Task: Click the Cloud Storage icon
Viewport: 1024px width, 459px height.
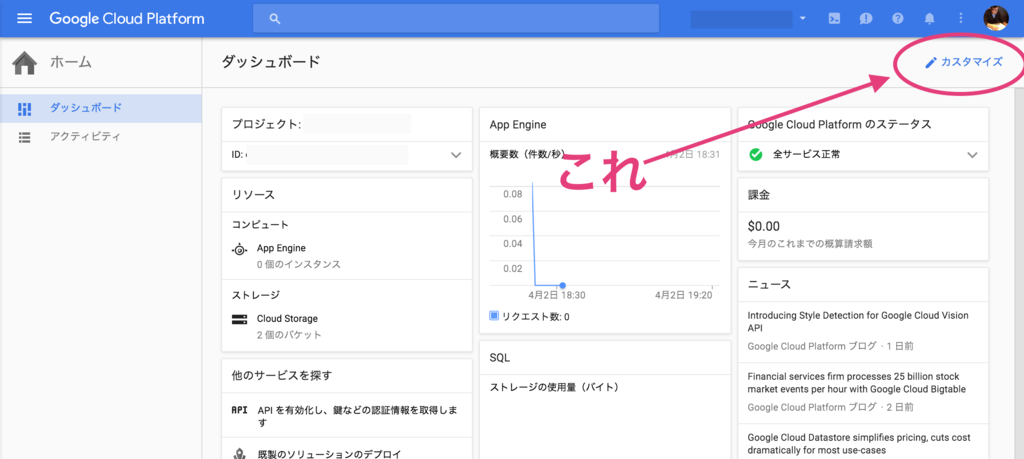Action: pos(240,319)
